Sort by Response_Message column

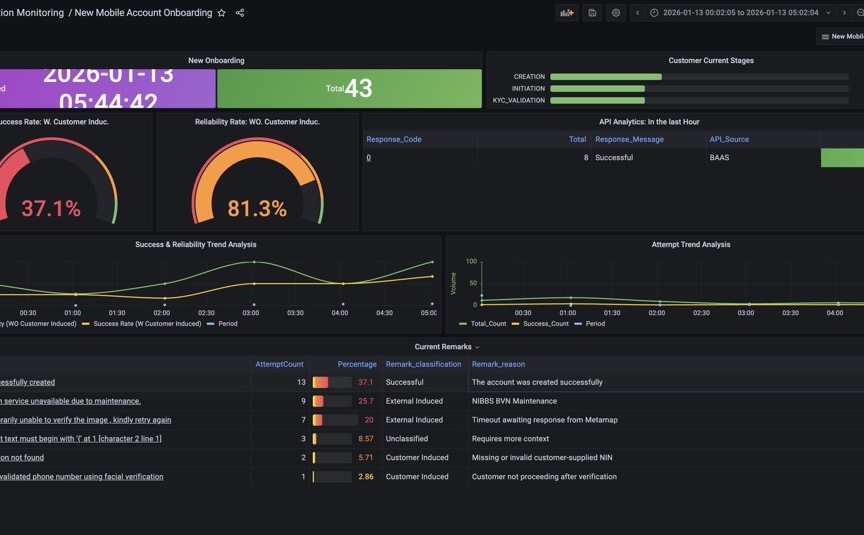[629, 139]
